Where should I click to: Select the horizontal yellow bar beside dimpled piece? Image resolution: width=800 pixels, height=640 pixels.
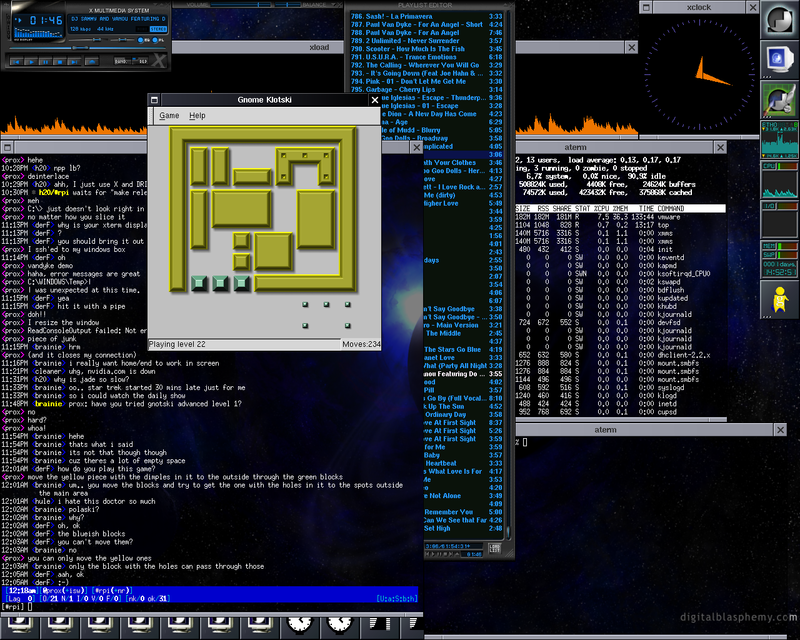252,177
